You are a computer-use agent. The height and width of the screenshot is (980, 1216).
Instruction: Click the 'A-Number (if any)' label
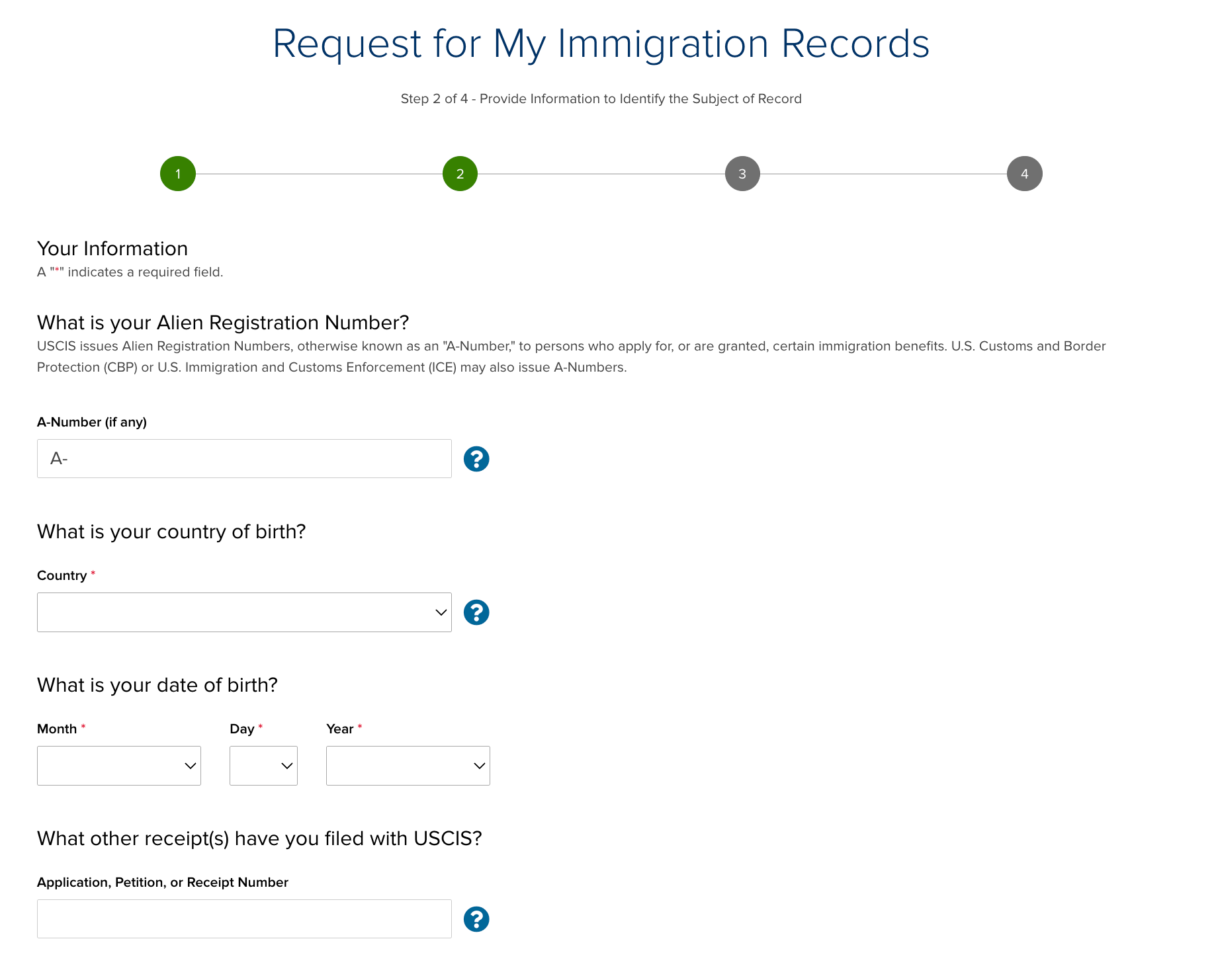pos(92,422)
